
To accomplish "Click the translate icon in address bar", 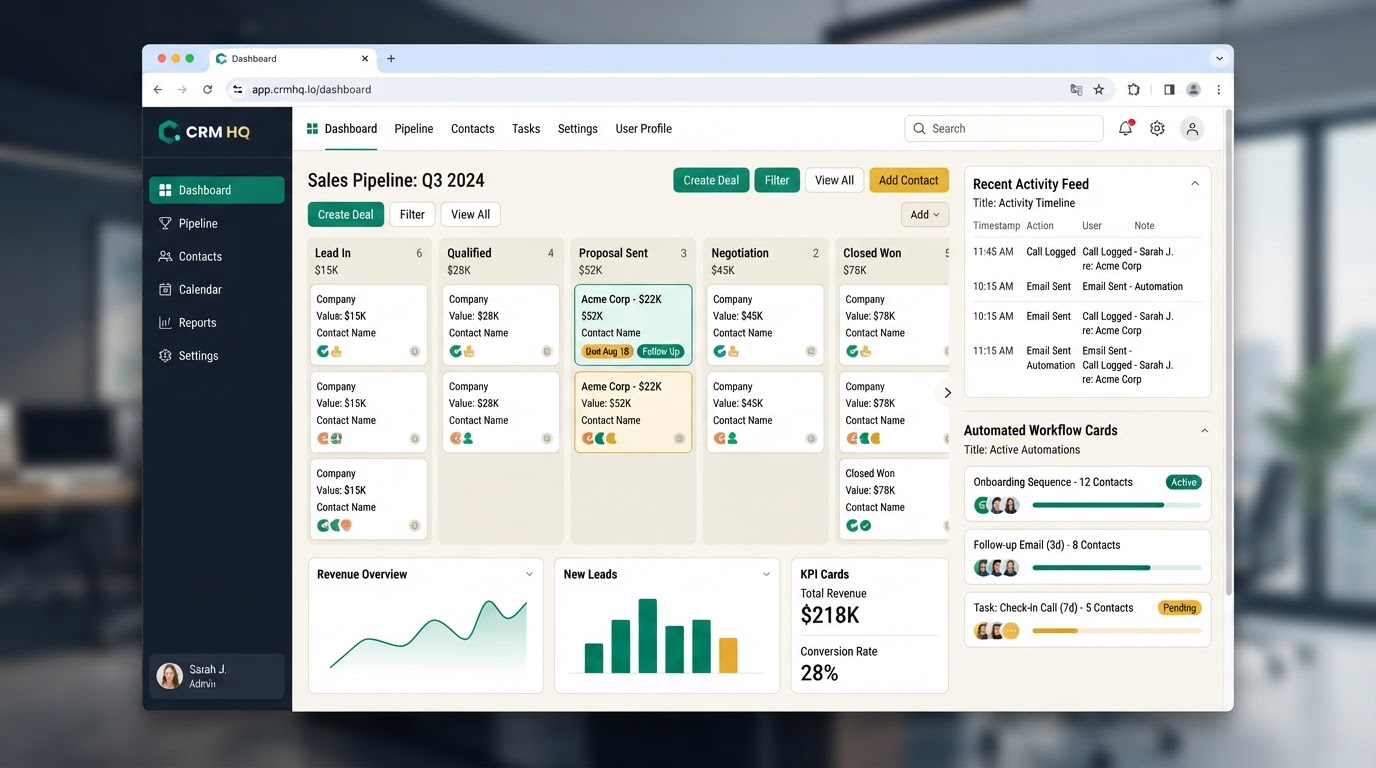I will [1076, 89].
